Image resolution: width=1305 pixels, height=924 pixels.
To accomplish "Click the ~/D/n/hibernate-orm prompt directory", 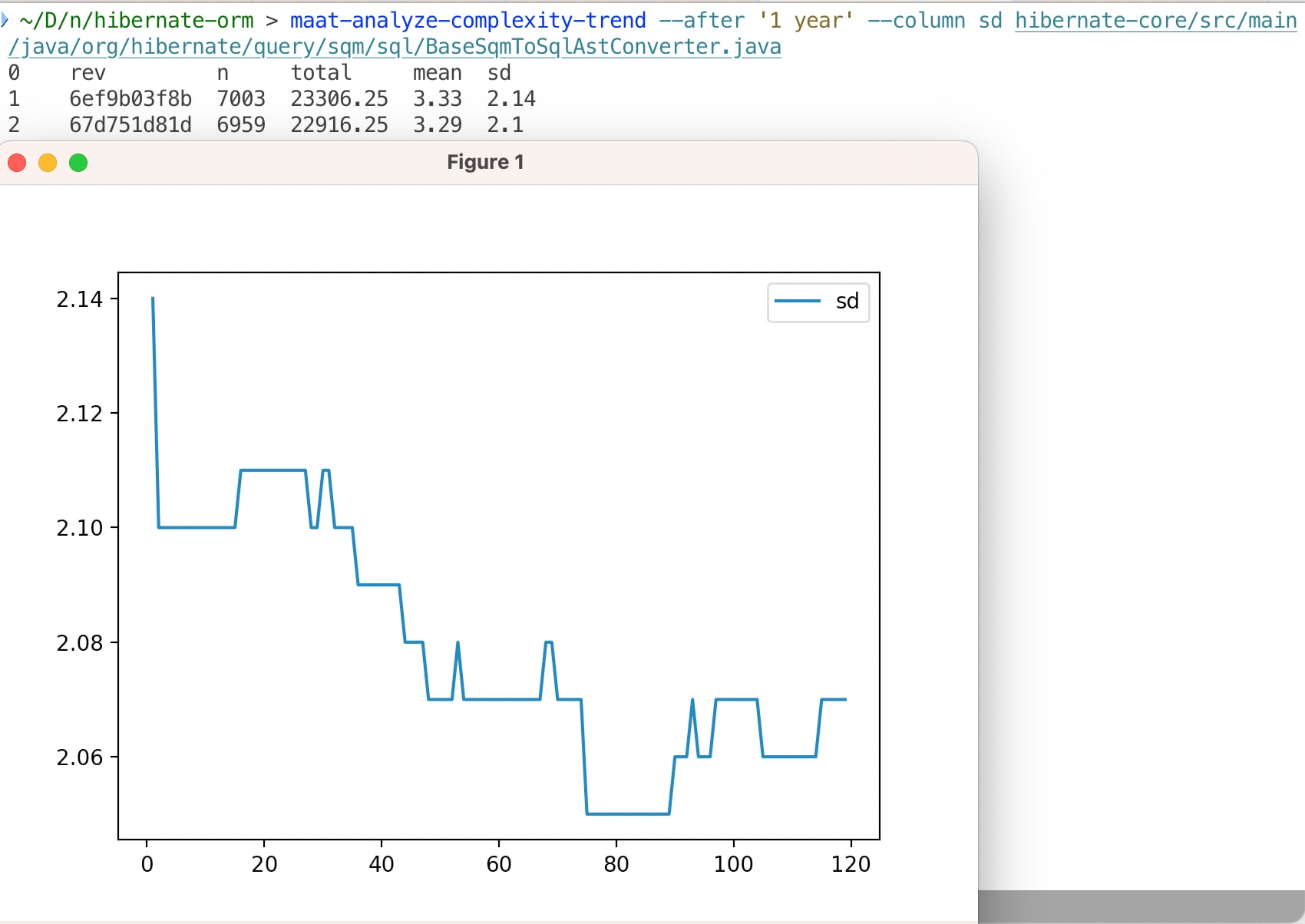I will pos(137,21).
